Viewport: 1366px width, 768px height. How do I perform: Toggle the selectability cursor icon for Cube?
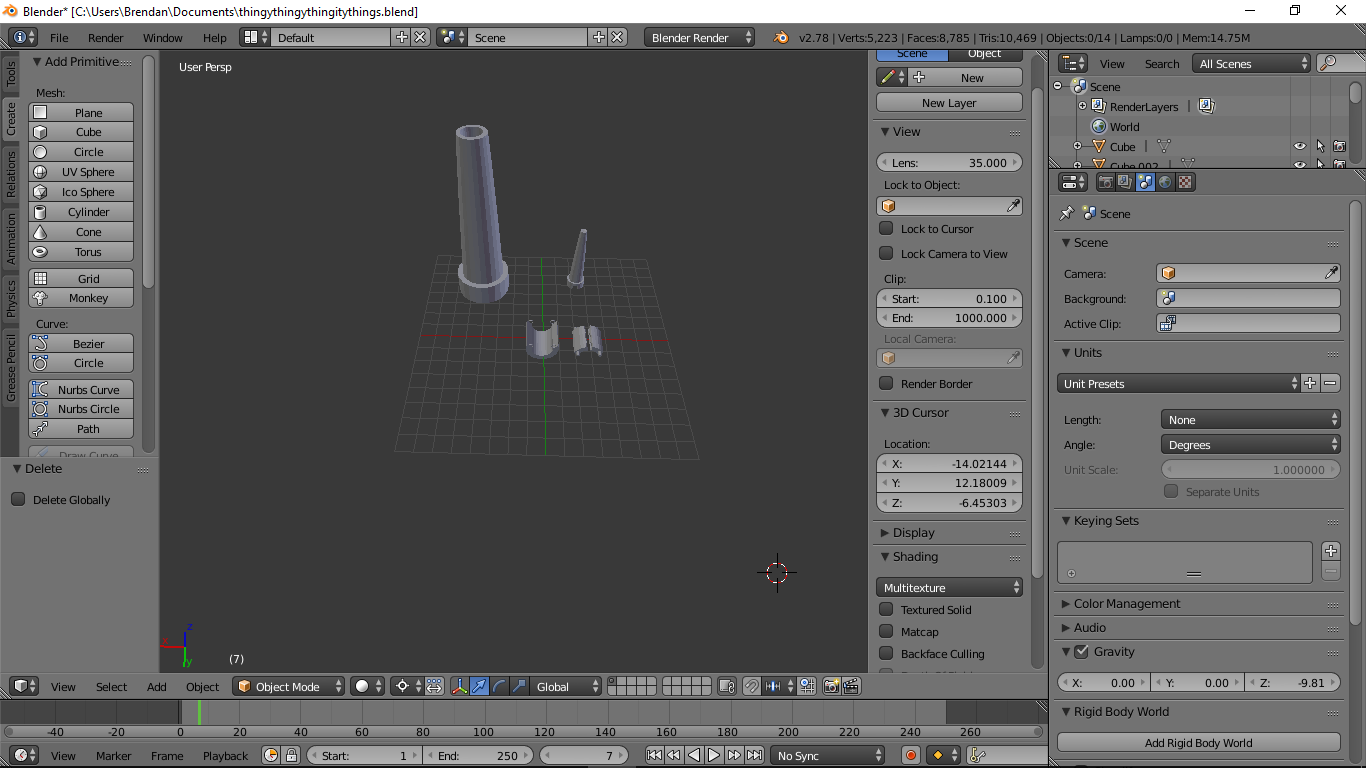(1320, 146)
